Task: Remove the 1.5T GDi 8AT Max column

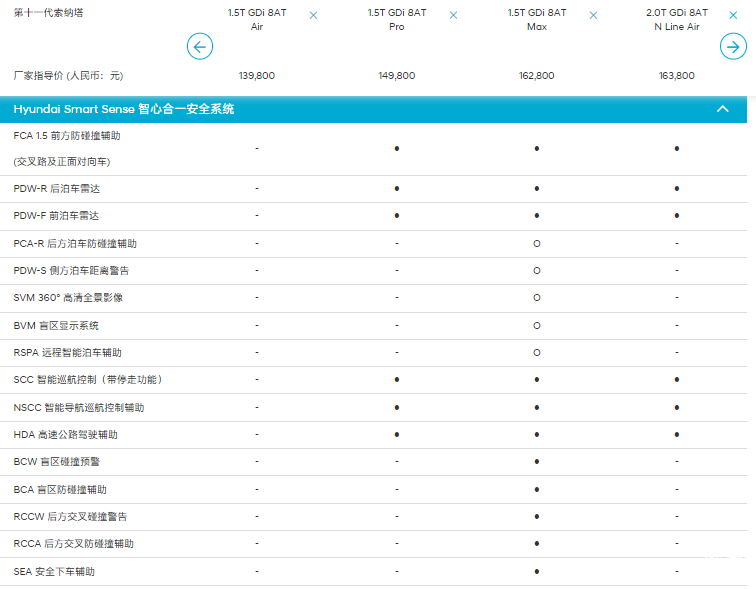Action: coord(594,16)
